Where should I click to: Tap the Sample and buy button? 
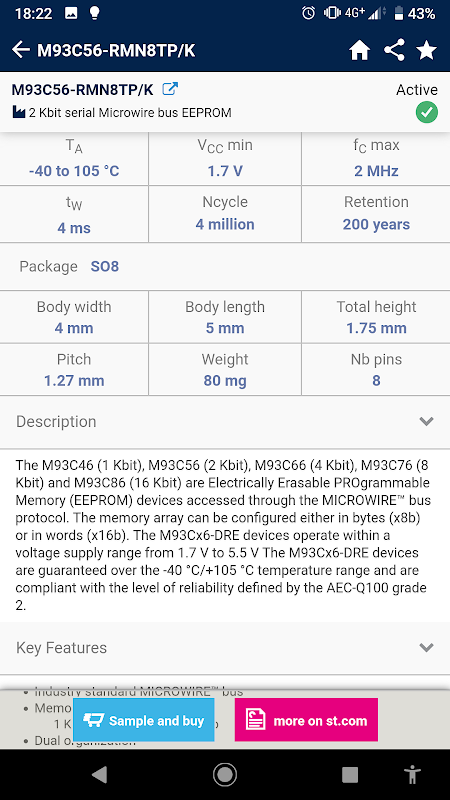(143, 720)
